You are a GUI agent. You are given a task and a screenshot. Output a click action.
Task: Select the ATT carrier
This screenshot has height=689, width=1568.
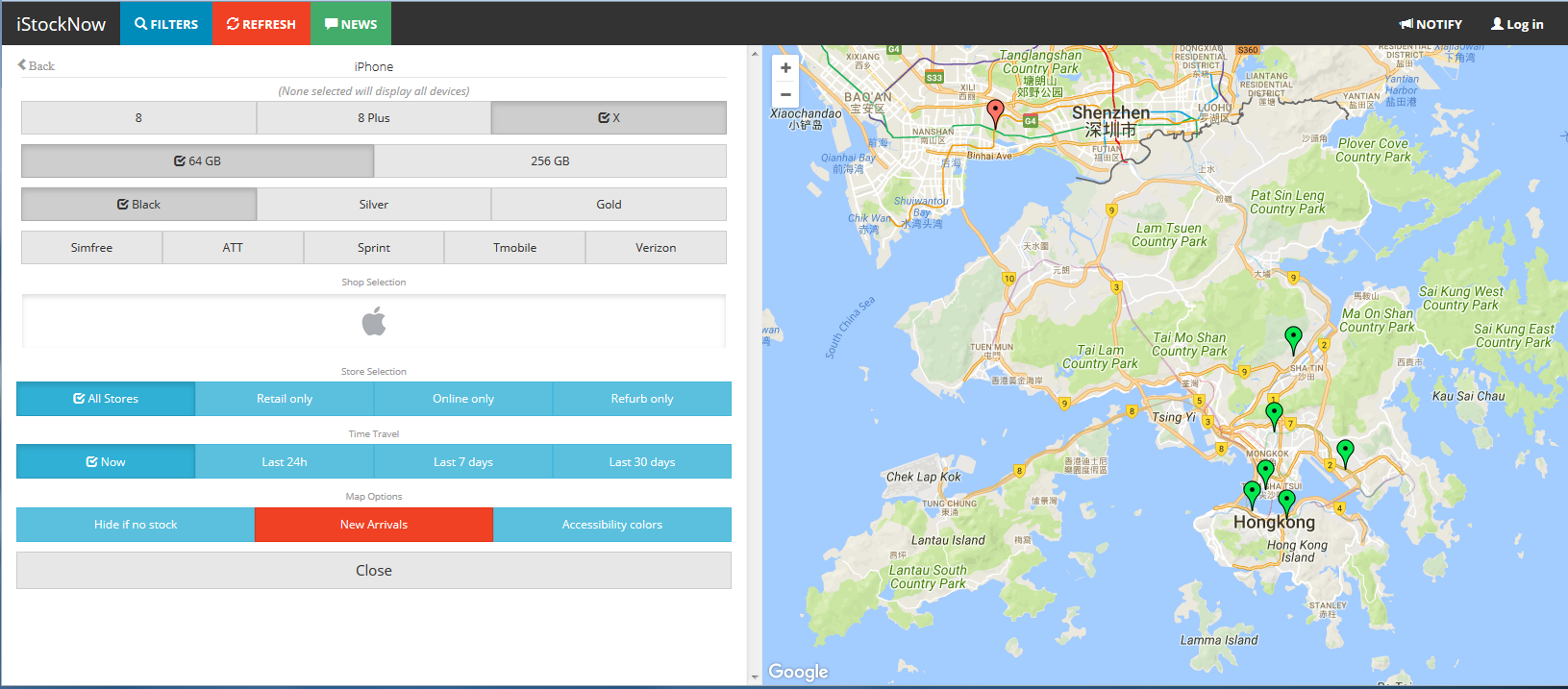pos(233,248)
